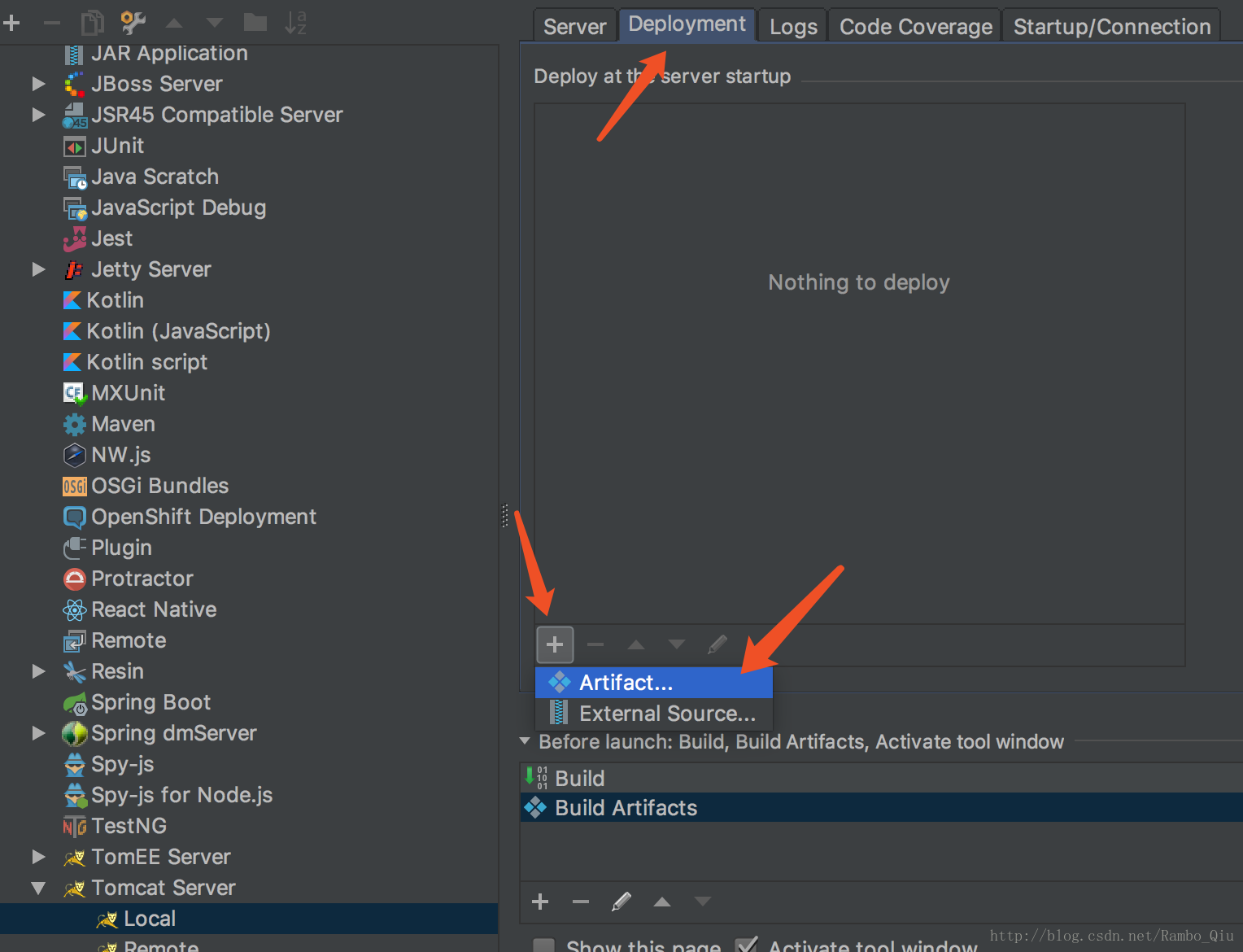Expand Jetty Server tree node
This screenshot has height=952, width=1243.
38,269
